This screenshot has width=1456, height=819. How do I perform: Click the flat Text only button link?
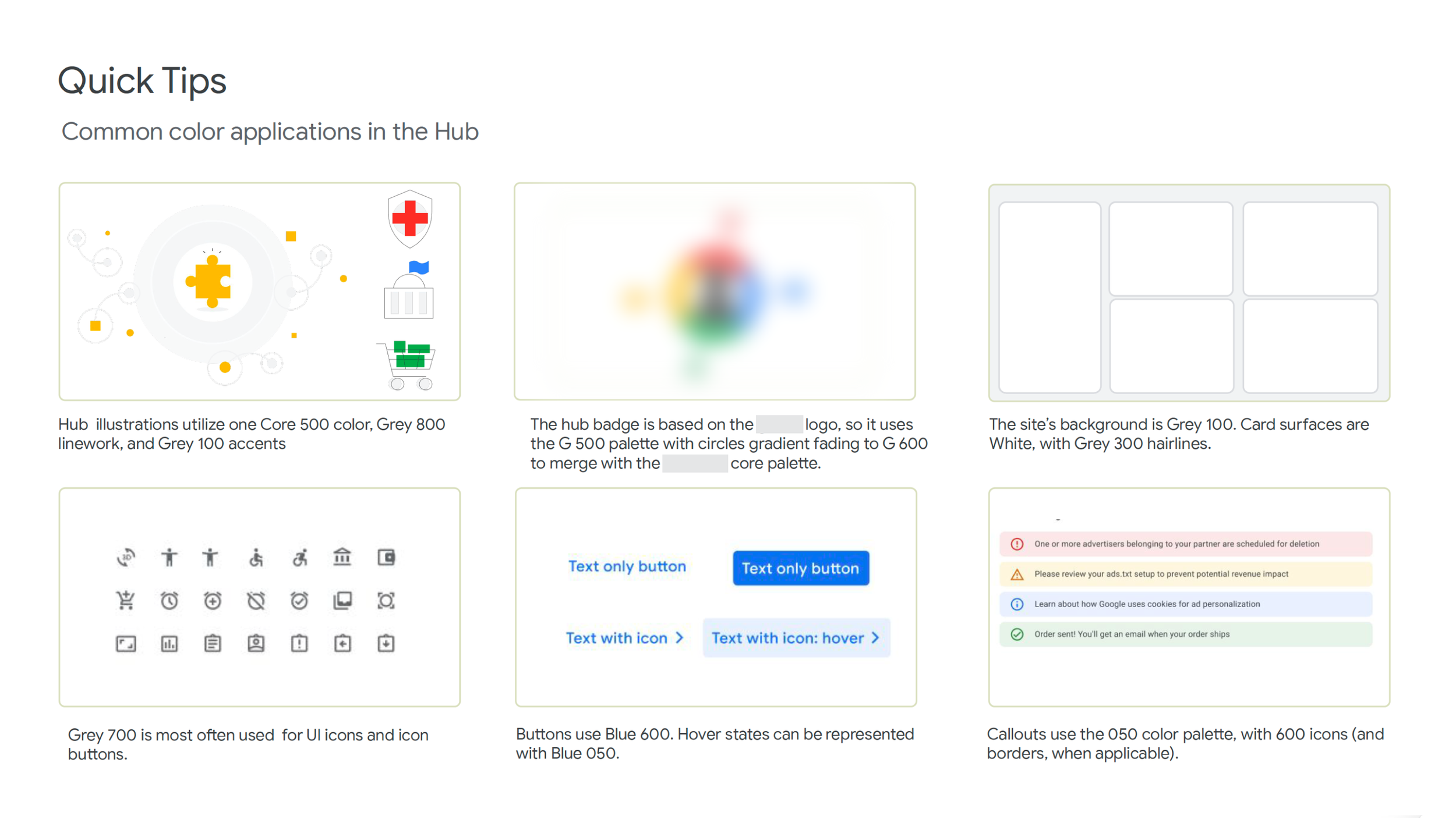click(x=627, y=566)
